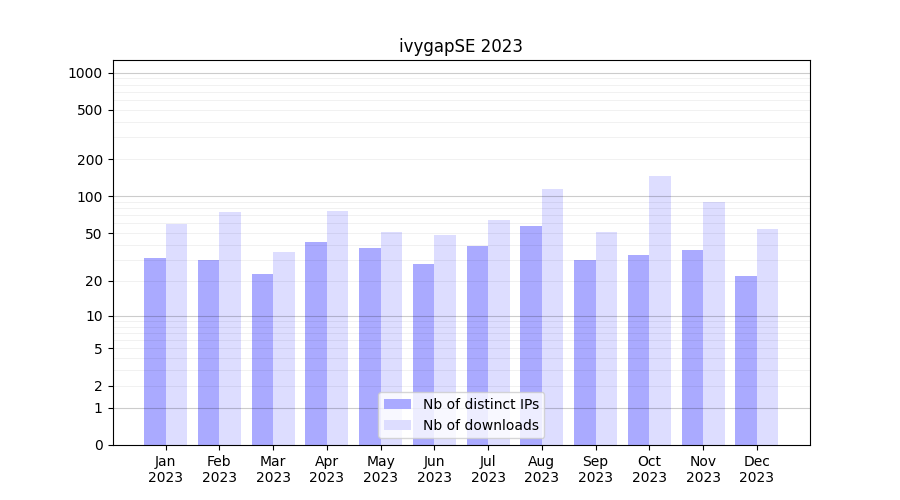Select the 0 y-axis tick label
Screen dimensions: 900x500
pos(98,445)
